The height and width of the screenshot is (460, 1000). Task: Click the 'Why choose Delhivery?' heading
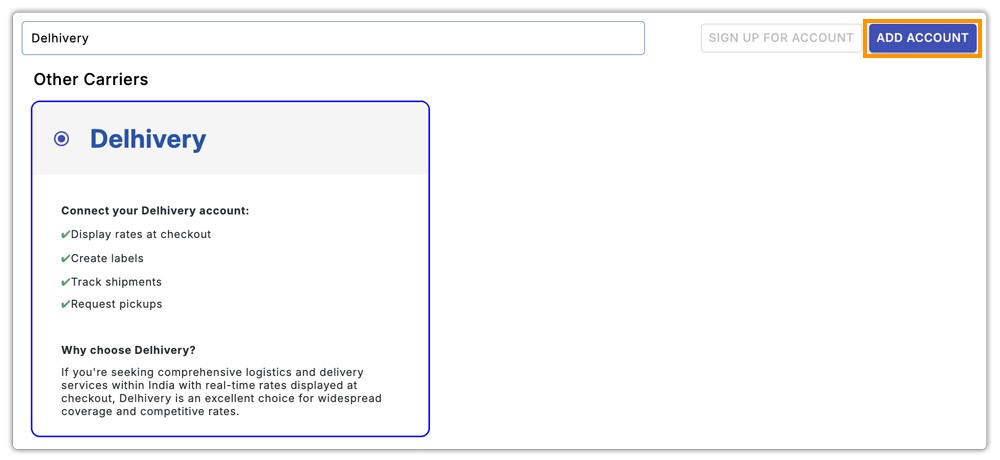coord(128,350)
